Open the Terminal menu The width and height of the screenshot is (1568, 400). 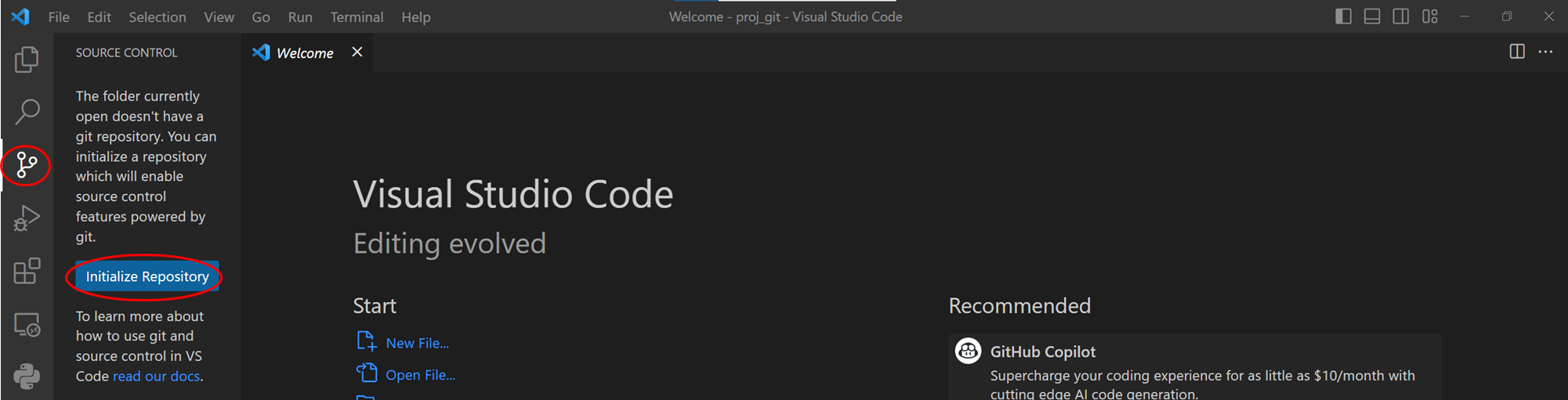pos(357,16)
